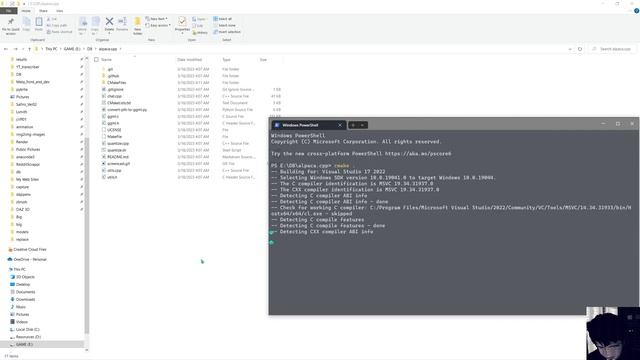The width and height of the screenshot is (640, 360).
Task: Click the New folder icon
Action: [x=138, y=22]
